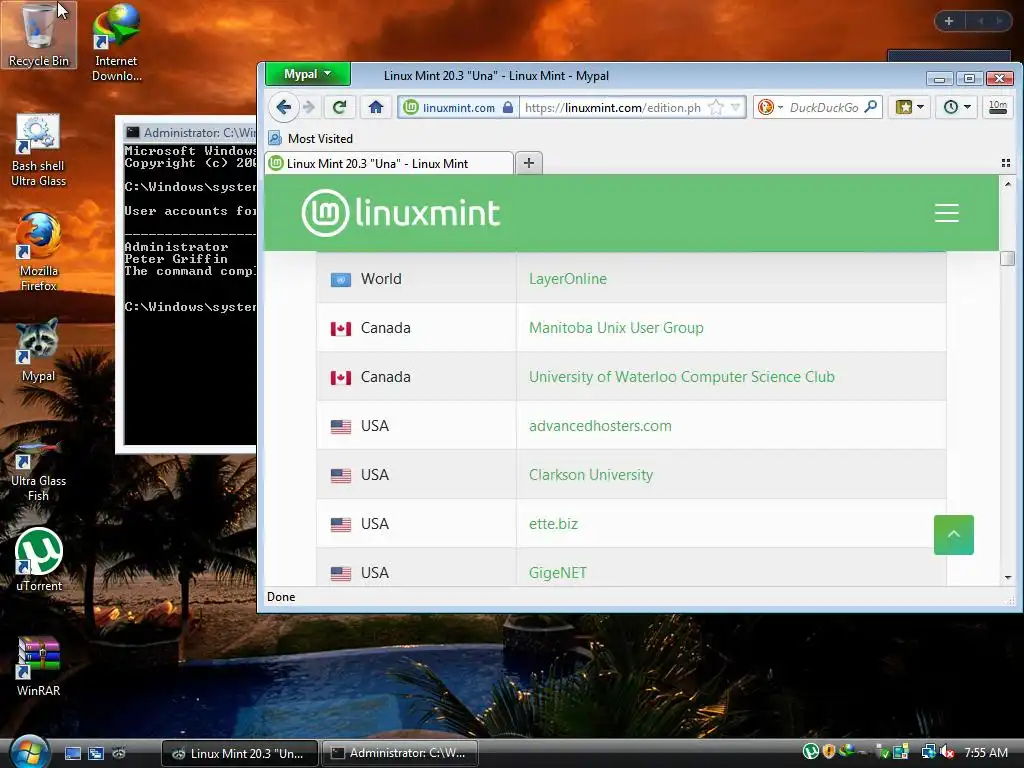Launch Mypal from the quick launch bar

[119, 753]
